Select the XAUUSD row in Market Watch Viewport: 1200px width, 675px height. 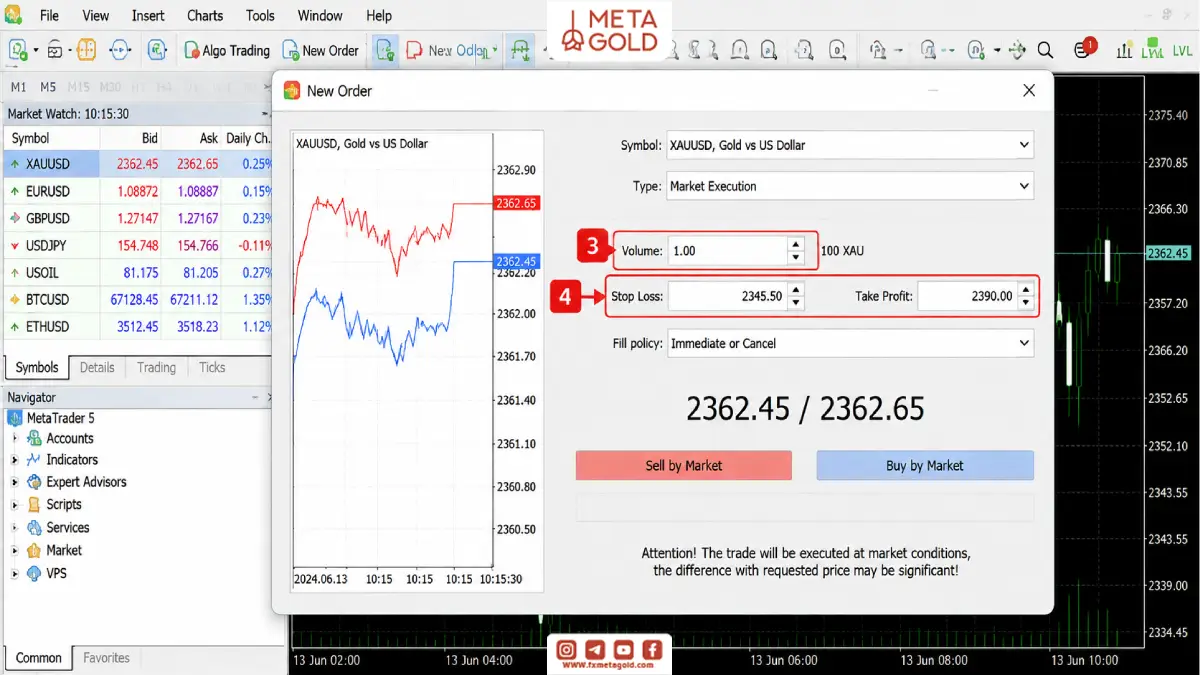pos(137,164)
